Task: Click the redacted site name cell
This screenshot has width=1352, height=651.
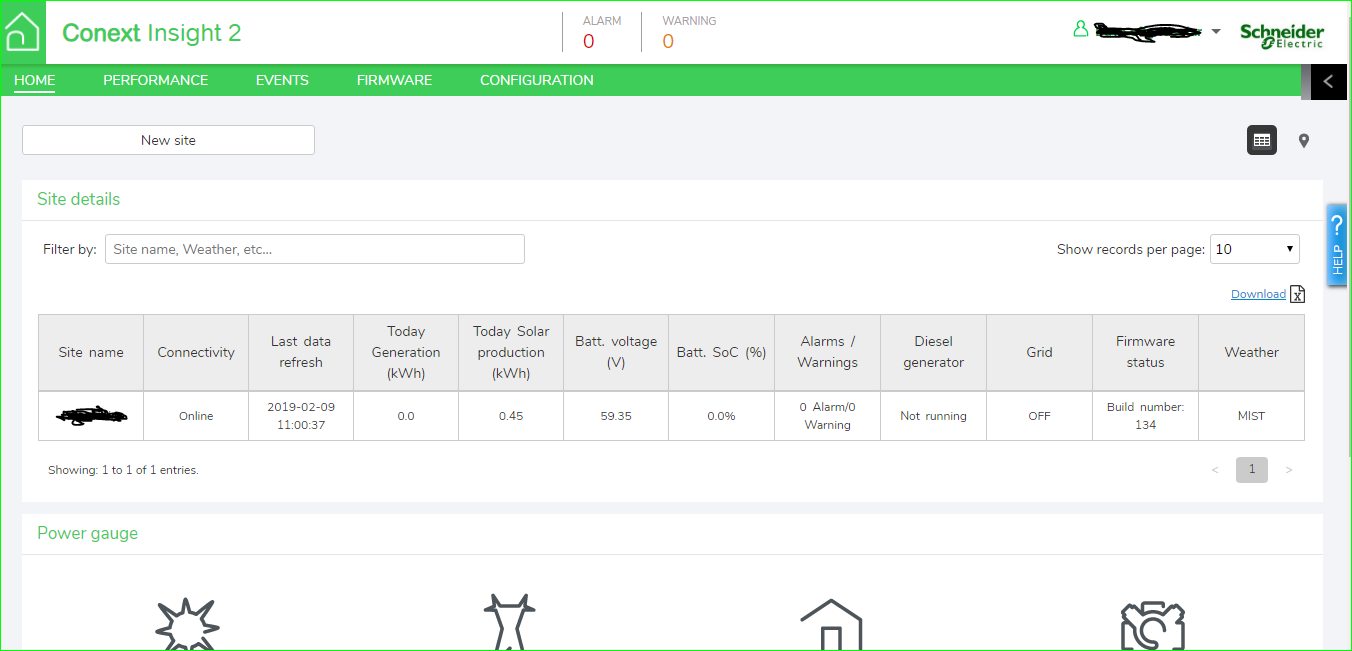Action: click(92, 415)
